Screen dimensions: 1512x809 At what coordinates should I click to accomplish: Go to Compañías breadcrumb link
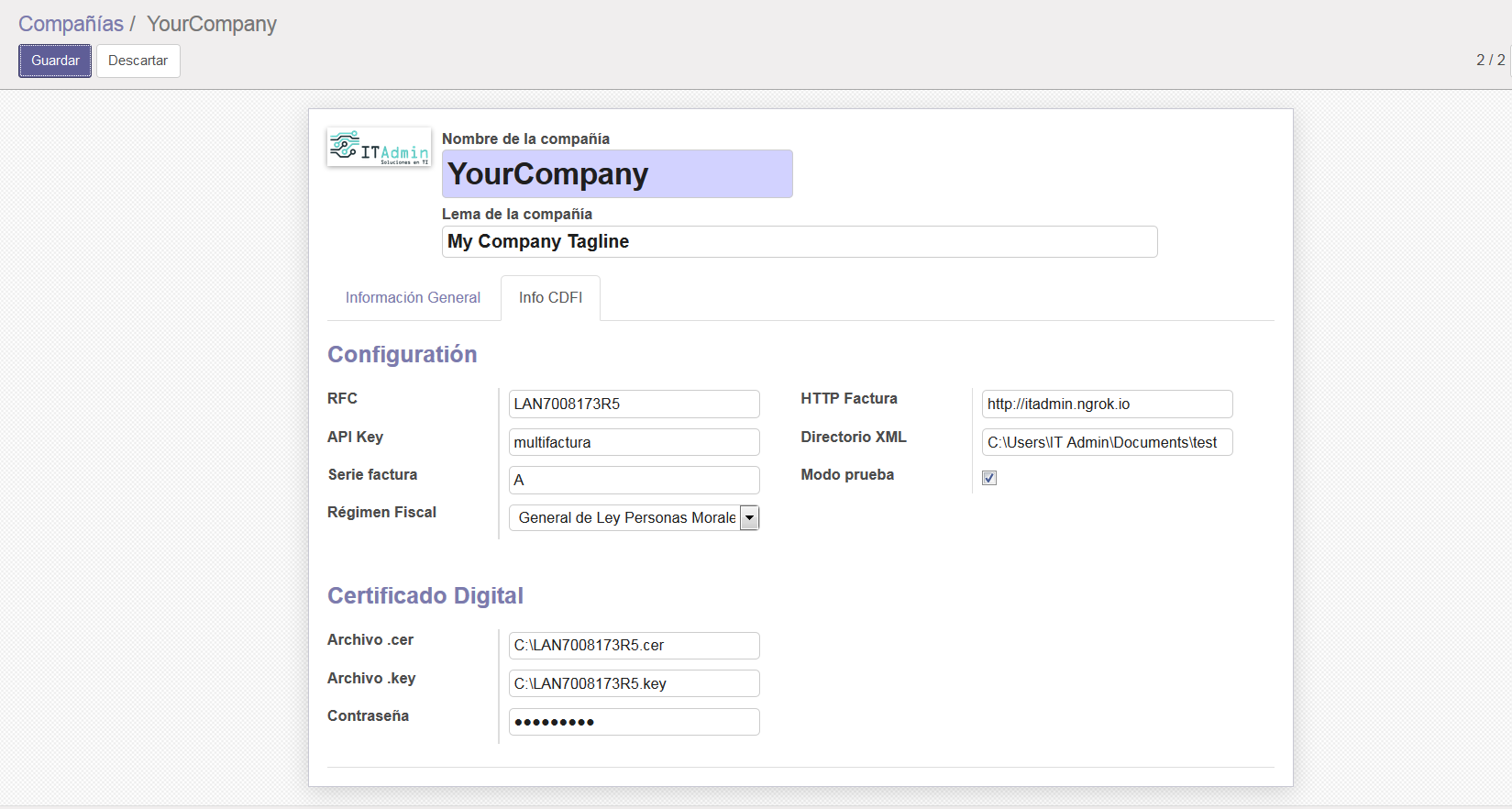pos(71,24)
